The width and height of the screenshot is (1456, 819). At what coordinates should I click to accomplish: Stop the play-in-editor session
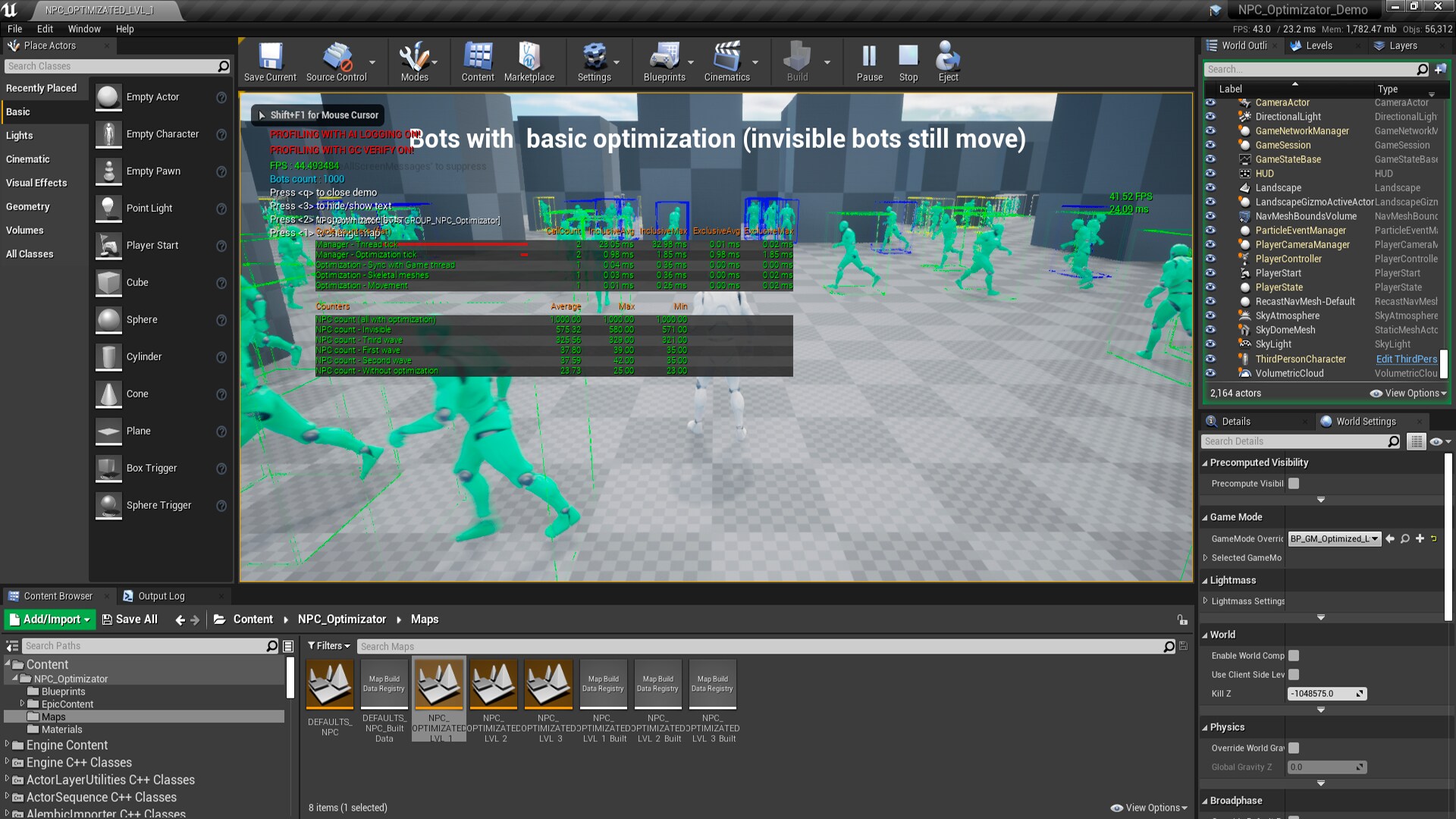pos(908,61)
